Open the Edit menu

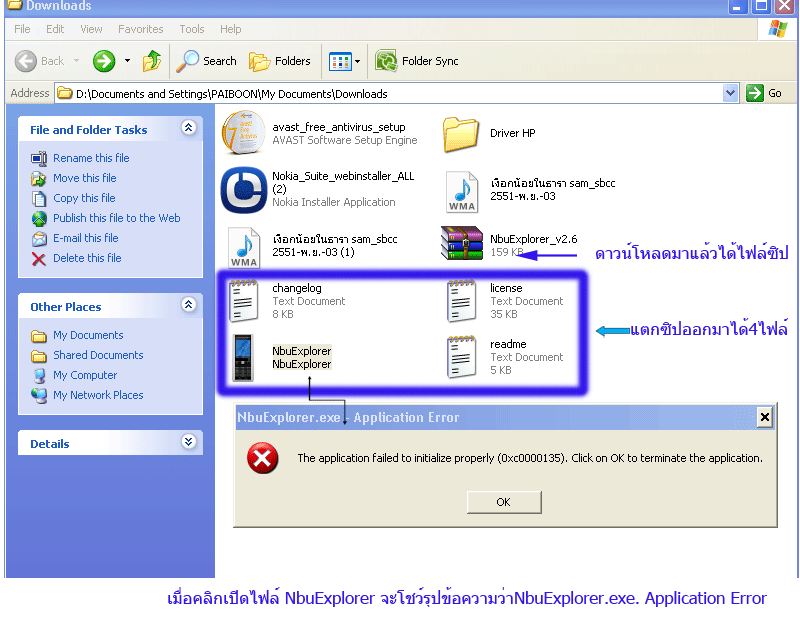tap(55, 30)
